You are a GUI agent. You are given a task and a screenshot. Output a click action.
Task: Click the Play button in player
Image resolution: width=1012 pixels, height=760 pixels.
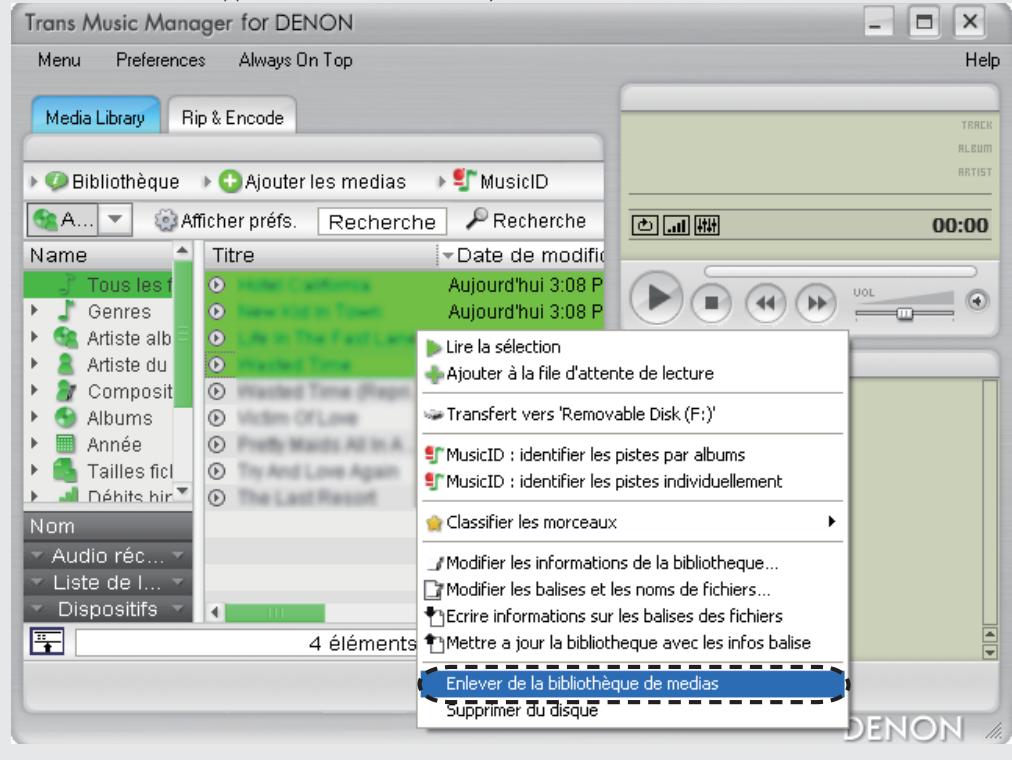pos(656,298)
